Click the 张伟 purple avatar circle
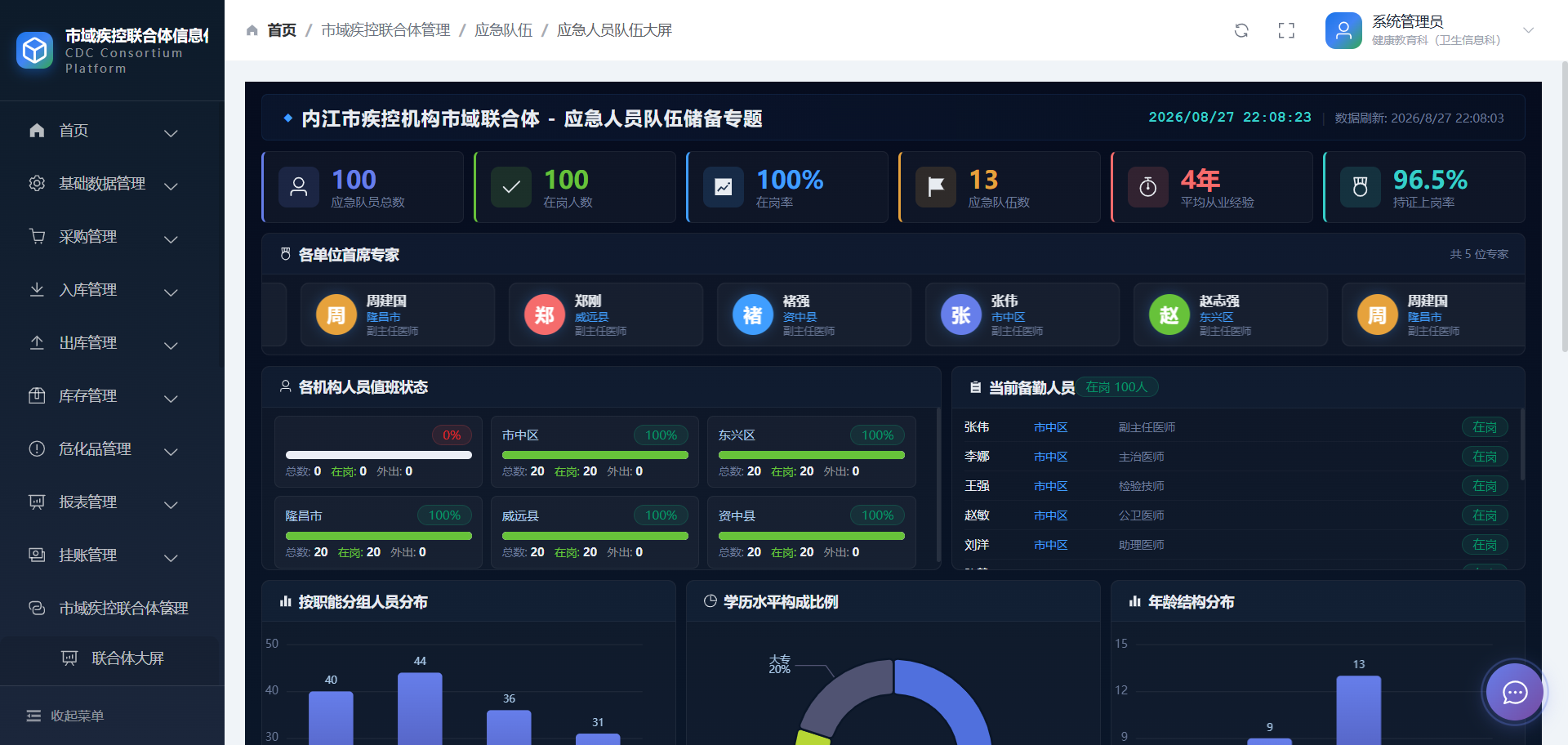The width and height of the screenshot is (1568, 745). coord(961,315)
